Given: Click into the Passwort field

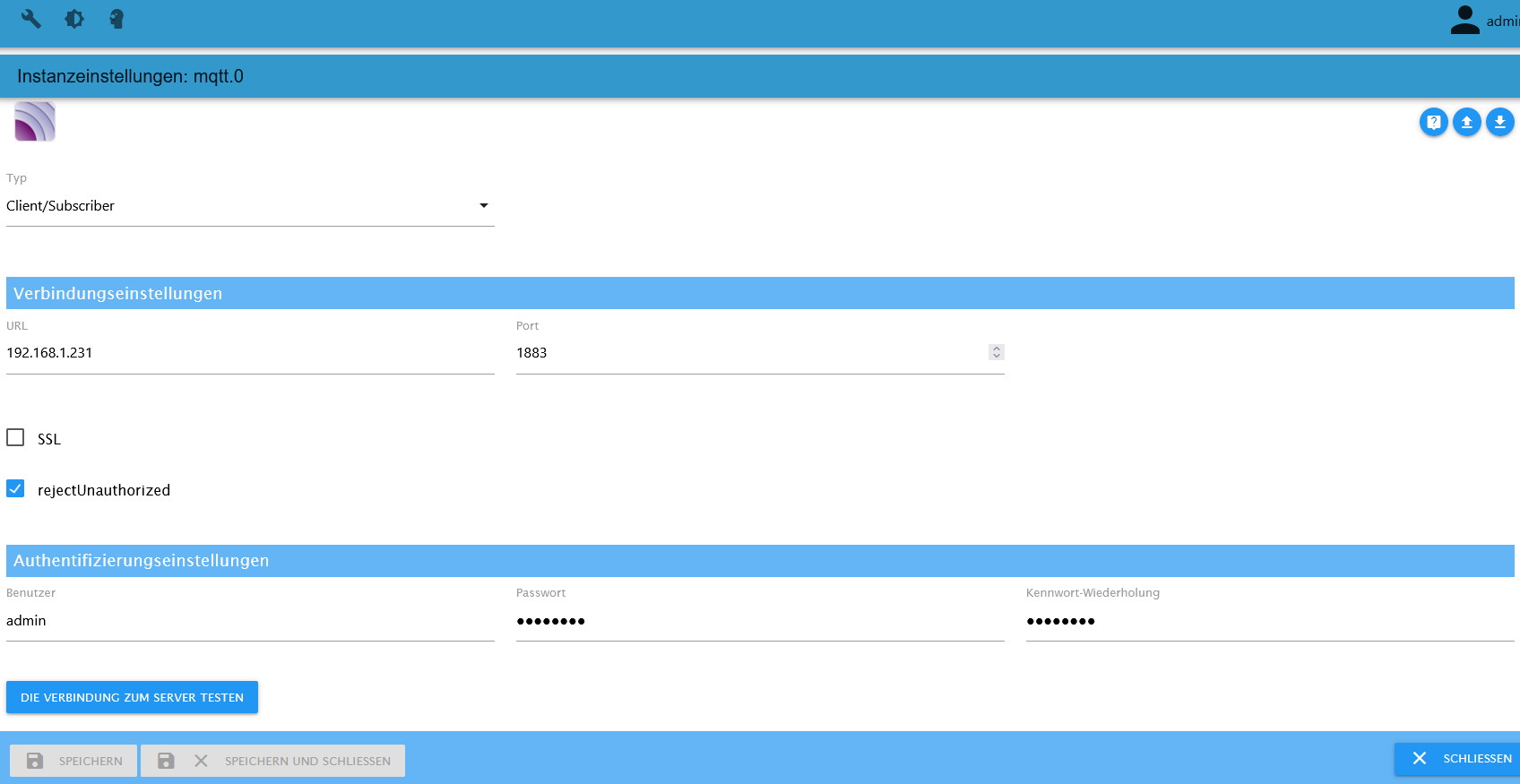Looking at the screenshot, I should 759,621.
